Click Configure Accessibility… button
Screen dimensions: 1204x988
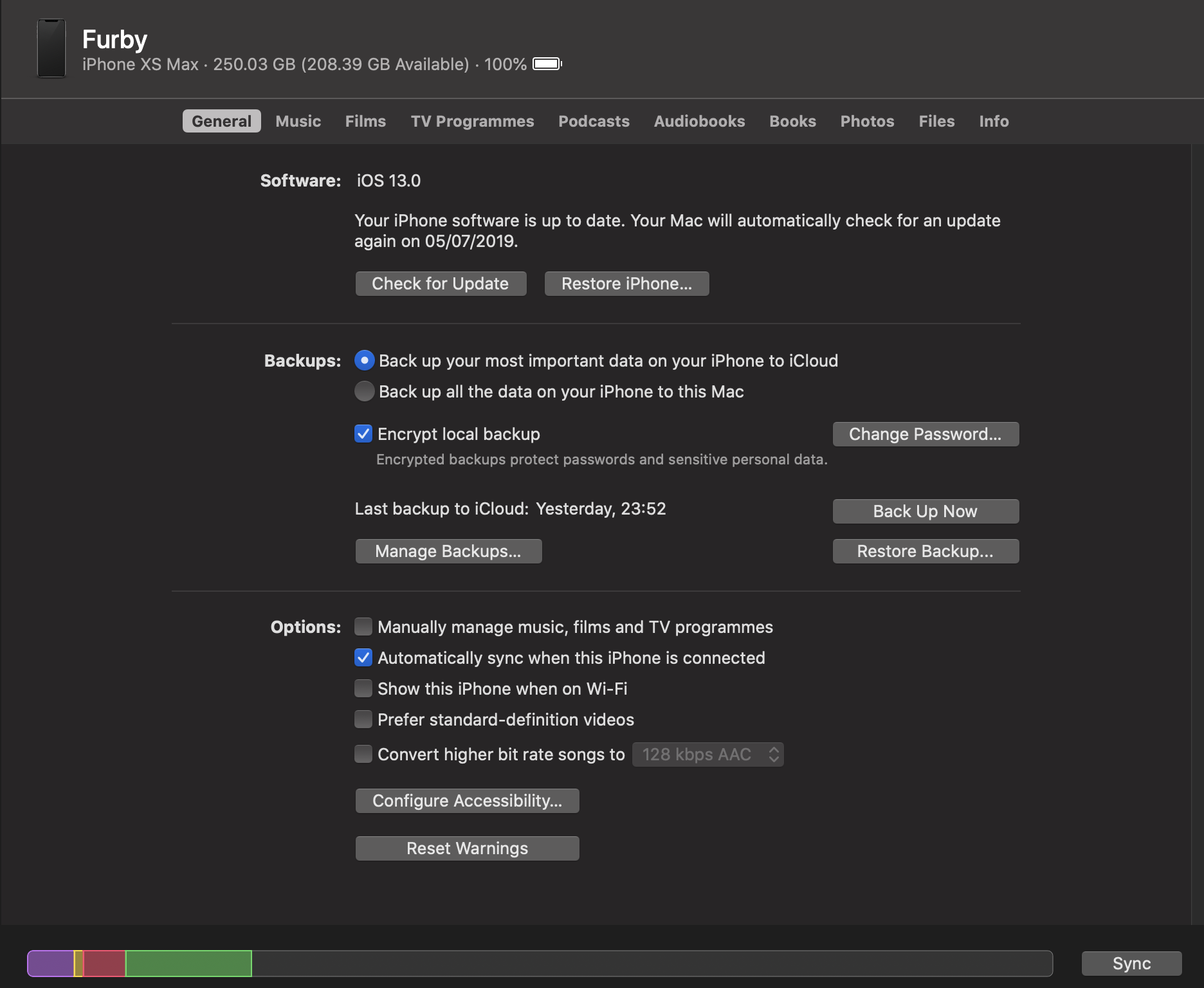(467, 801)
